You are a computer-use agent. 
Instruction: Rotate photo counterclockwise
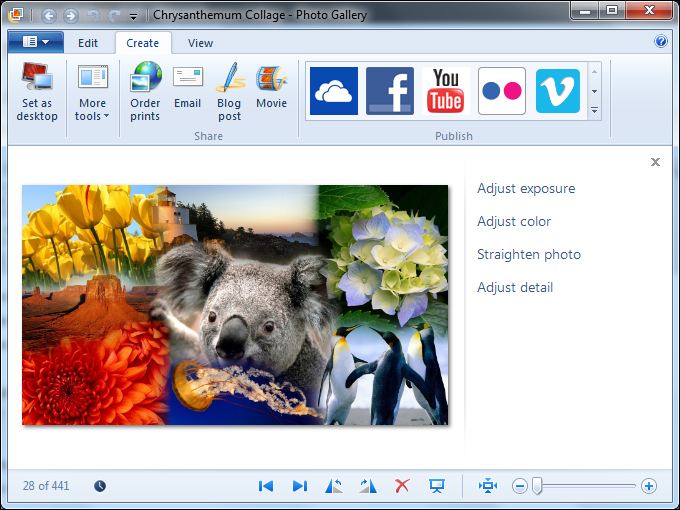(333, 486)
